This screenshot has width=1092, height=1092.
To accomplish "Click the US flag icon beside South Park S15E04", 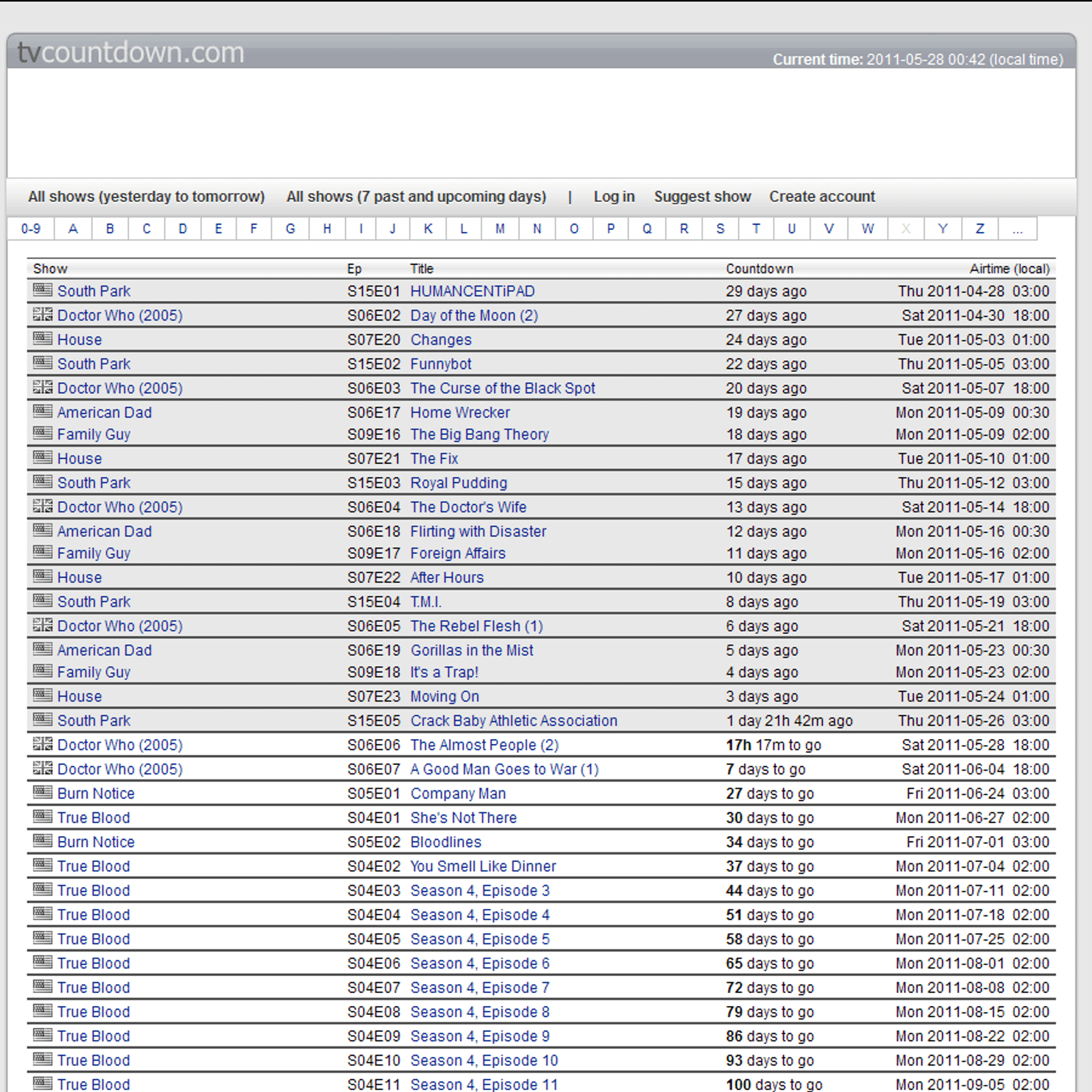I will (42, 600).
